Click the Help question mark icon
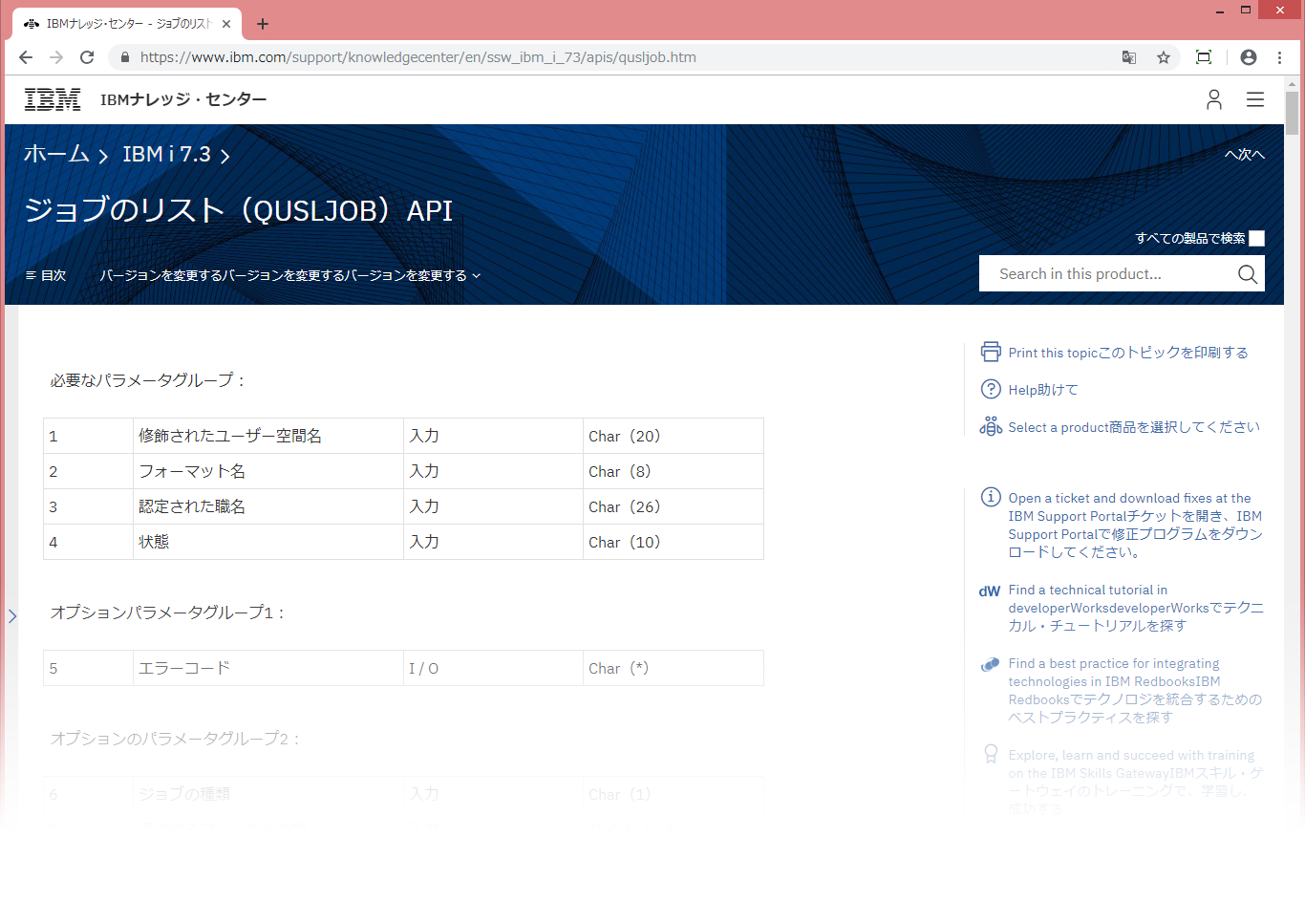The width and height of the screenshot is (1305, 924). click(x=990, y=389)
